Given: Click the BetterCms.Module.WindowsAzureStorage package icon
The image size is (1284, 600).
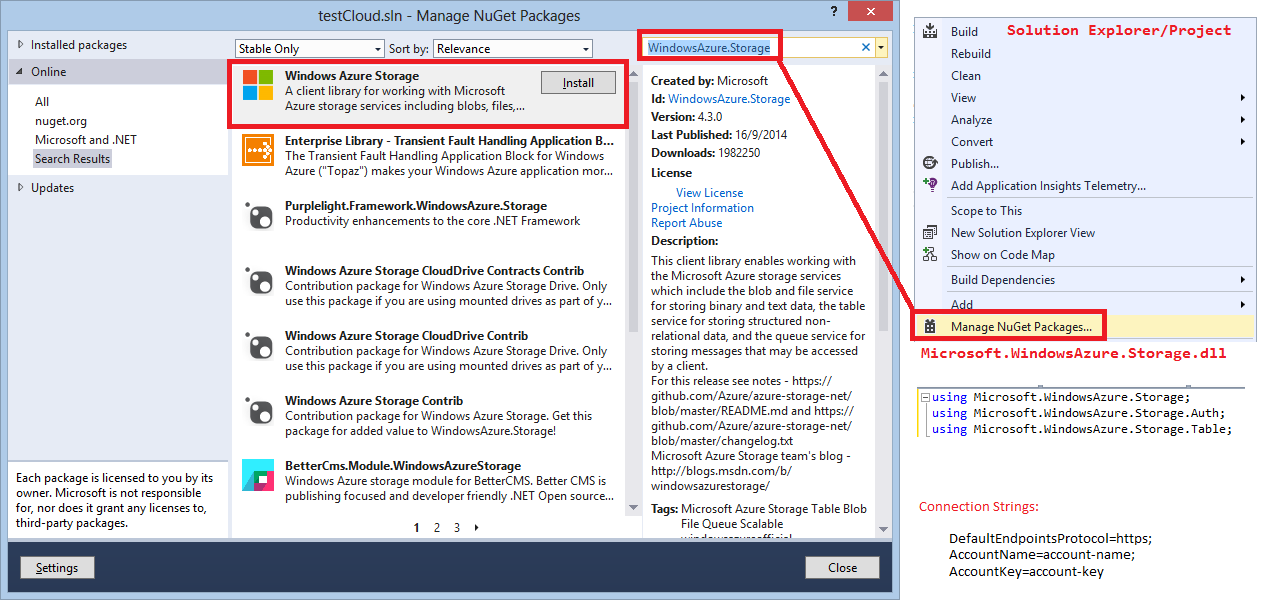Looking at the screenshot, I should pos(258,475).
